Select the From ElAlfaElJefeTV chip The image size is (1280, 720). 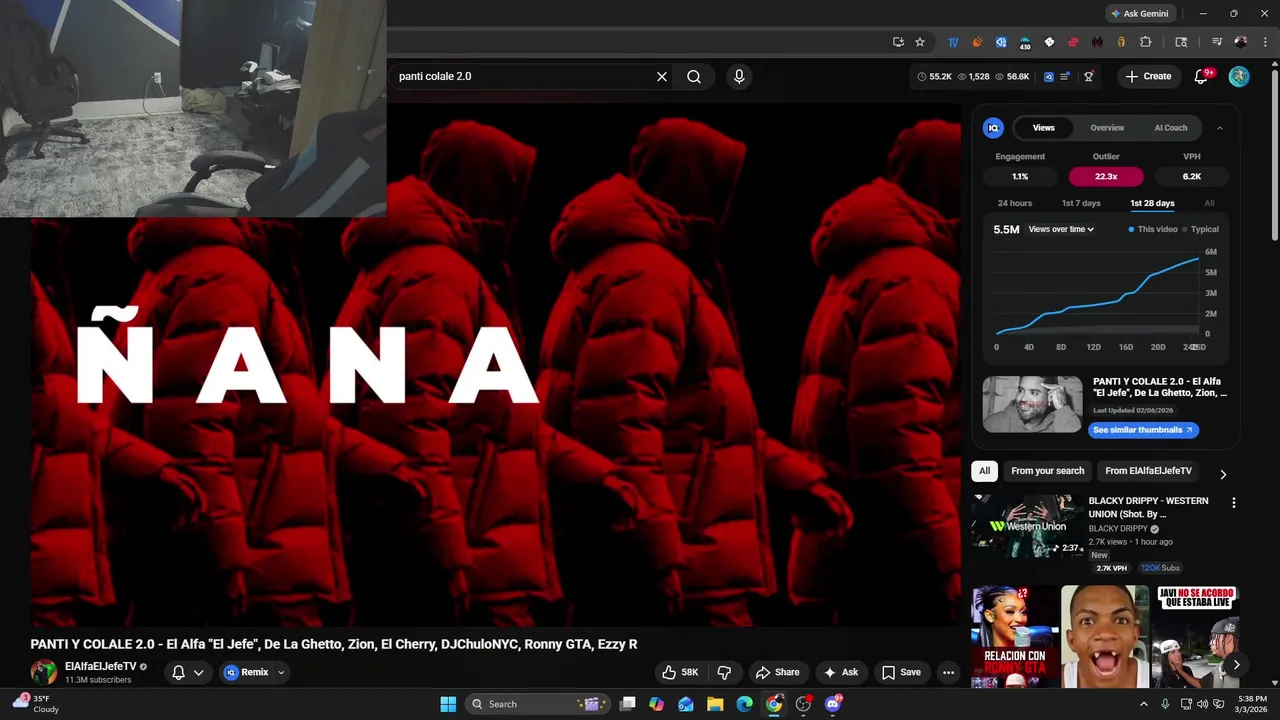(x=1148, y=471)
